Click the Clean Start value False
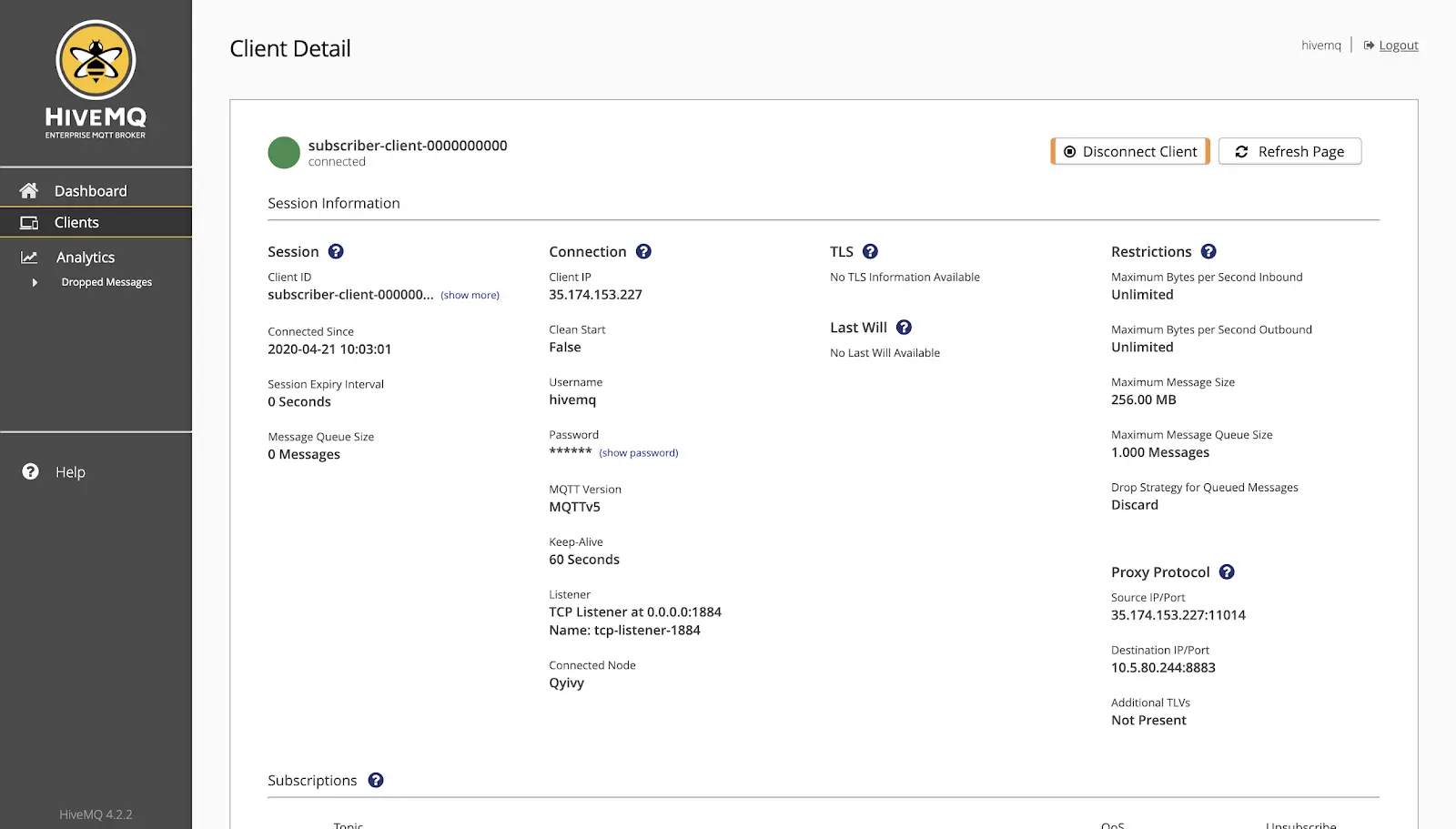1456x829 pixels. 565,348
